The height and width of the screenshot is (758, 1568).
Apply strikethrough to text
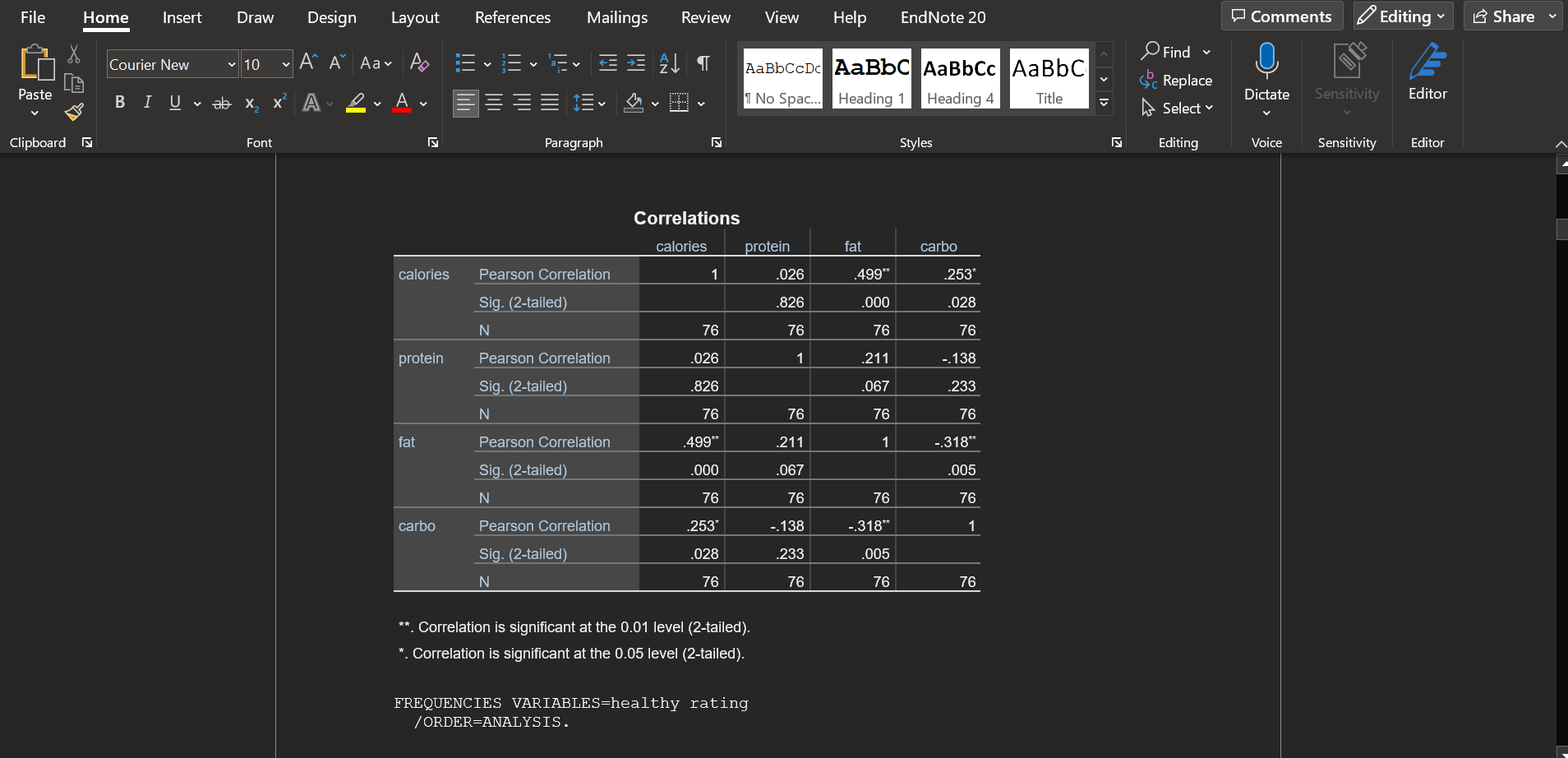click(221, 102)
